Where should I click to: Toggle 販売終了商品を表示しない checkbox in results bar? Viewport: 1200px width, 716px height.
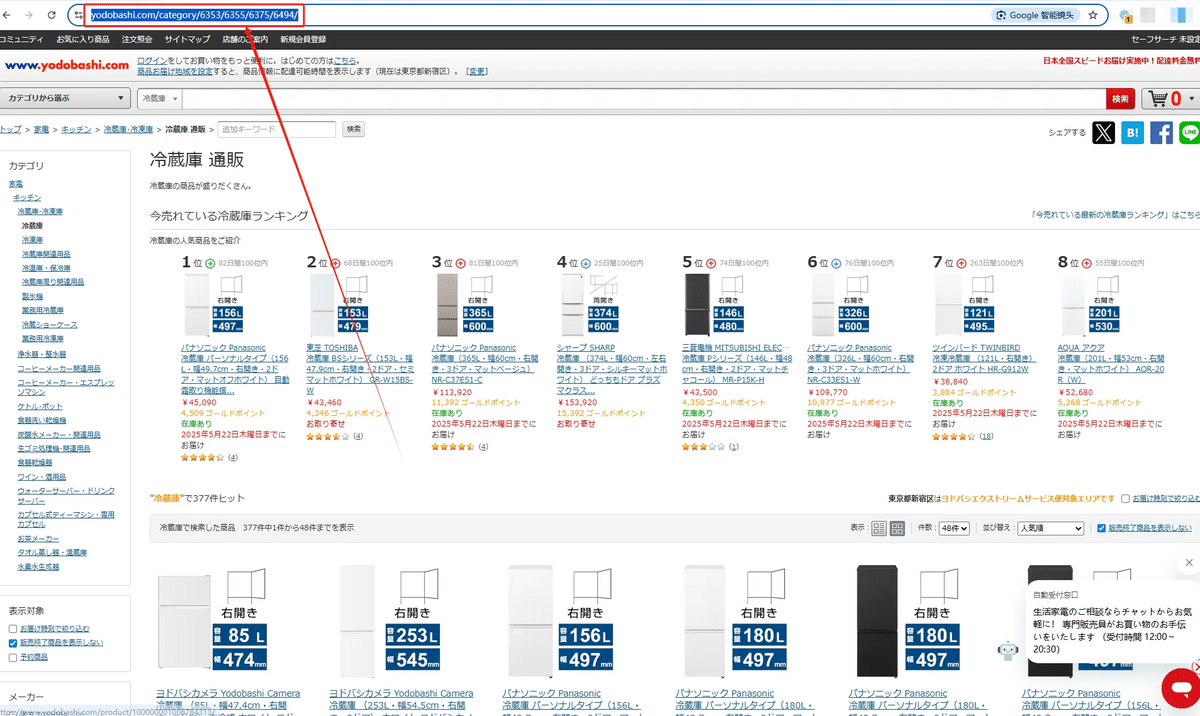pos(1101,528)
